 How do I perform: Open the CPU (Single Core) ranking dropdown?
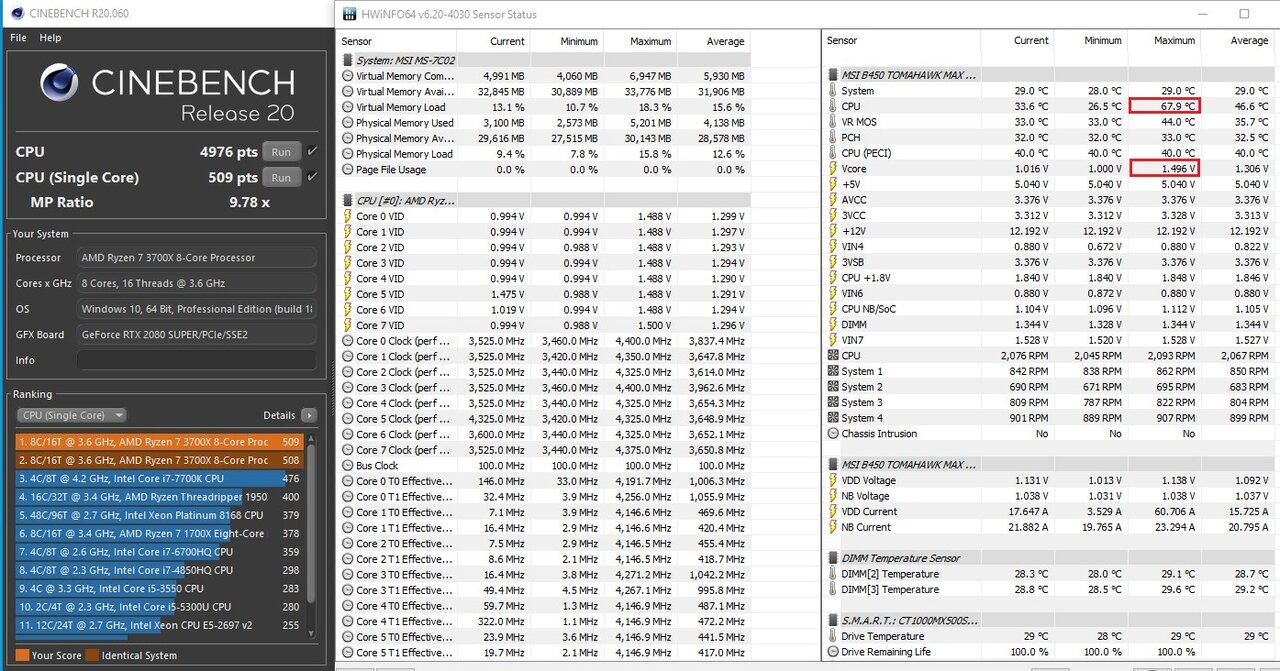72,415
